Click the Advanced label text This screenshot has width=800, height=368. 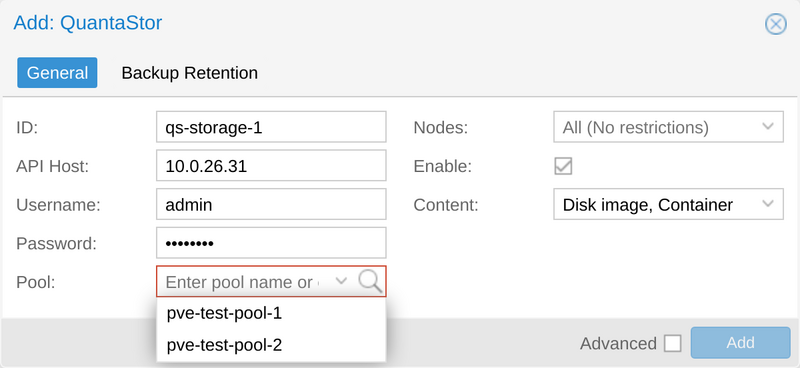point(618,344)
